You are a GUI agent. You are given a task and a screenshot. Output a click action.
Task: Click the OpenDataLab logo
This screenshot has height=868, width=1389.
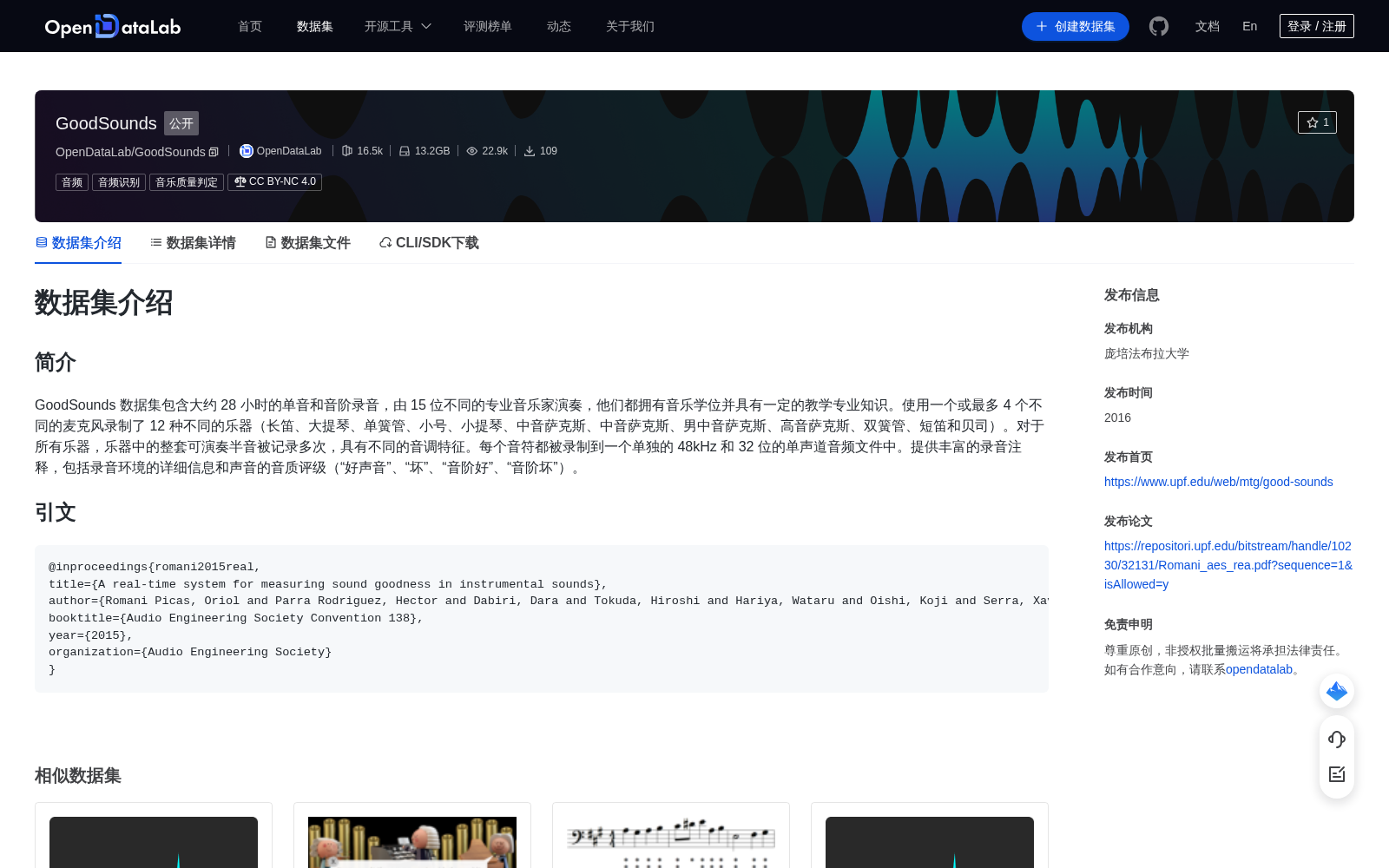(113, 26)
